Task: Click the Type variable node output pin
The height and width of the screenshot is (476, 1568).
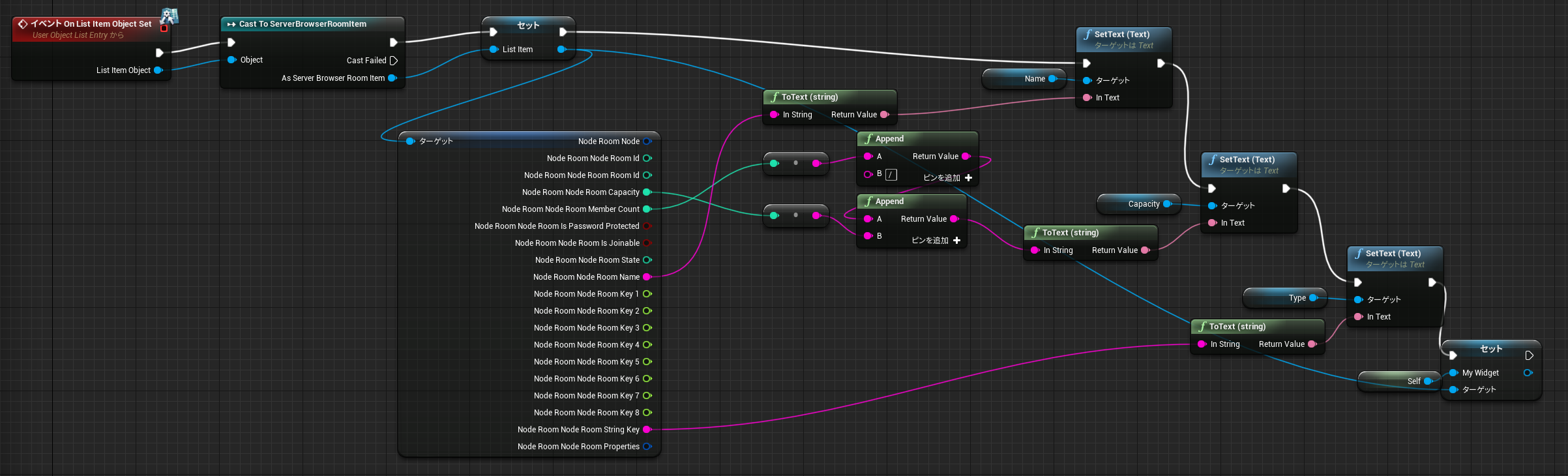Action: [x=1313, y=298]
